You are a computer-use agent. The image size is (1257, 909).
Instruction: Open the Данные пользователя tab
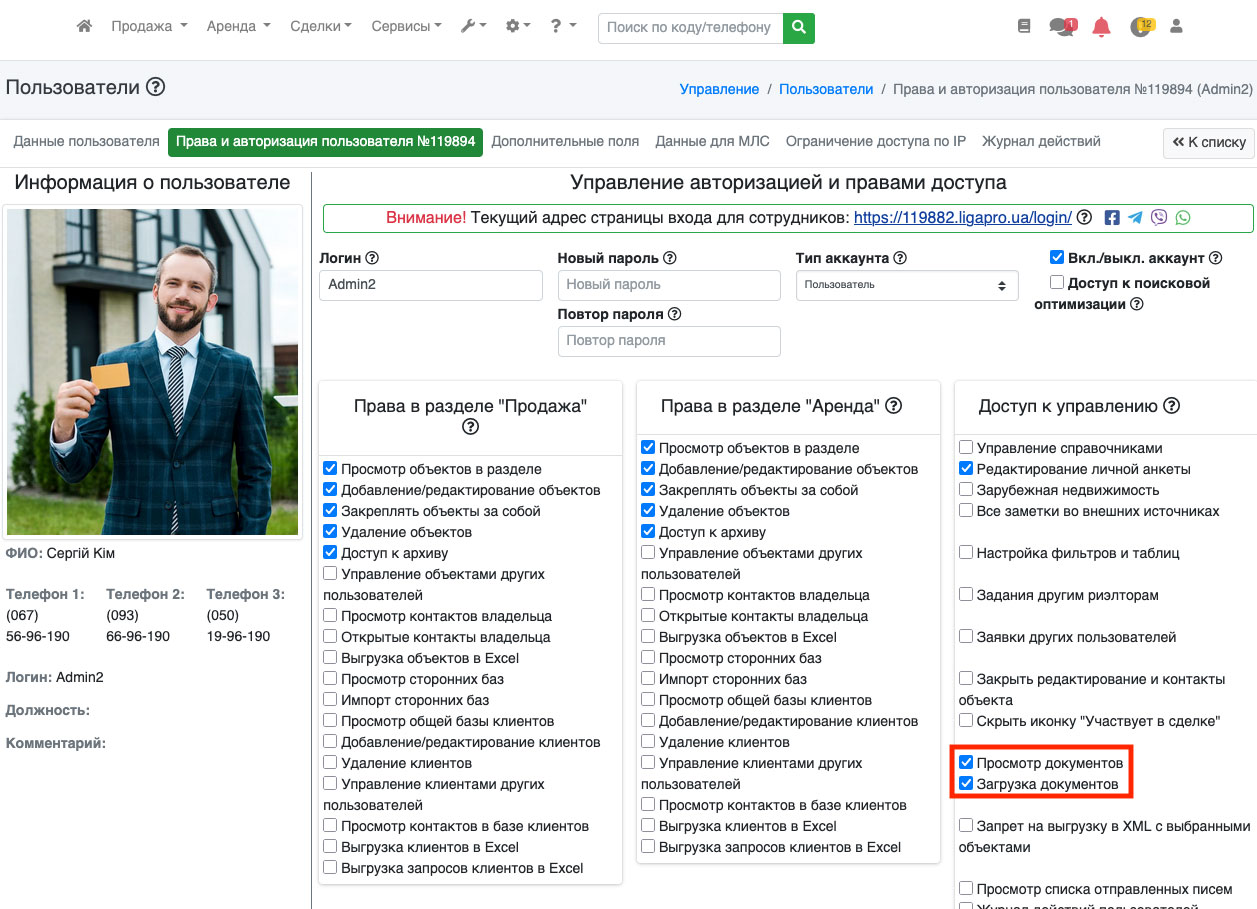click(86, 142)
